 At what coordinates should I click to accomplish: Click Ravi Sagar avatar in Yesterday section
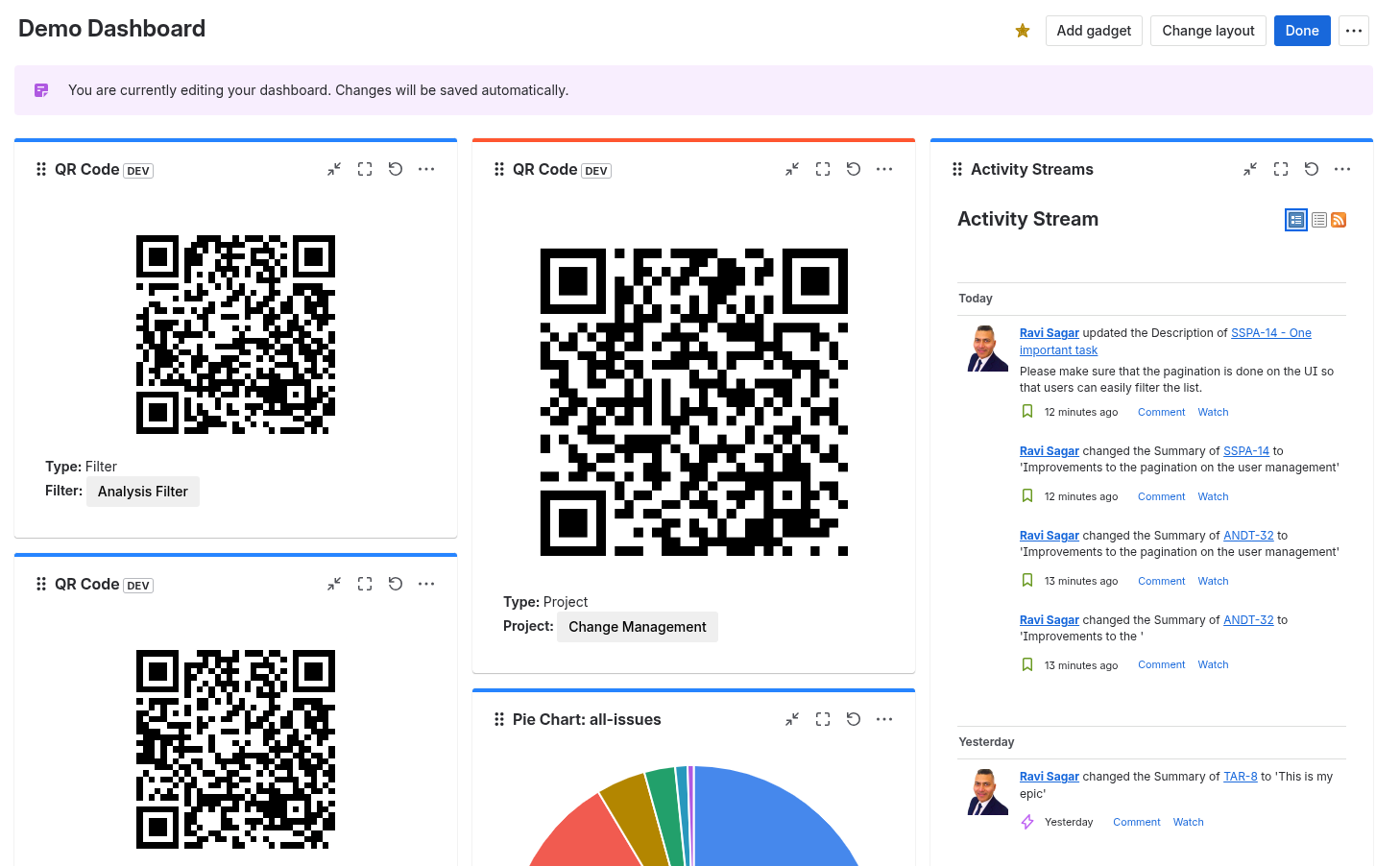[x=988, y=792]
